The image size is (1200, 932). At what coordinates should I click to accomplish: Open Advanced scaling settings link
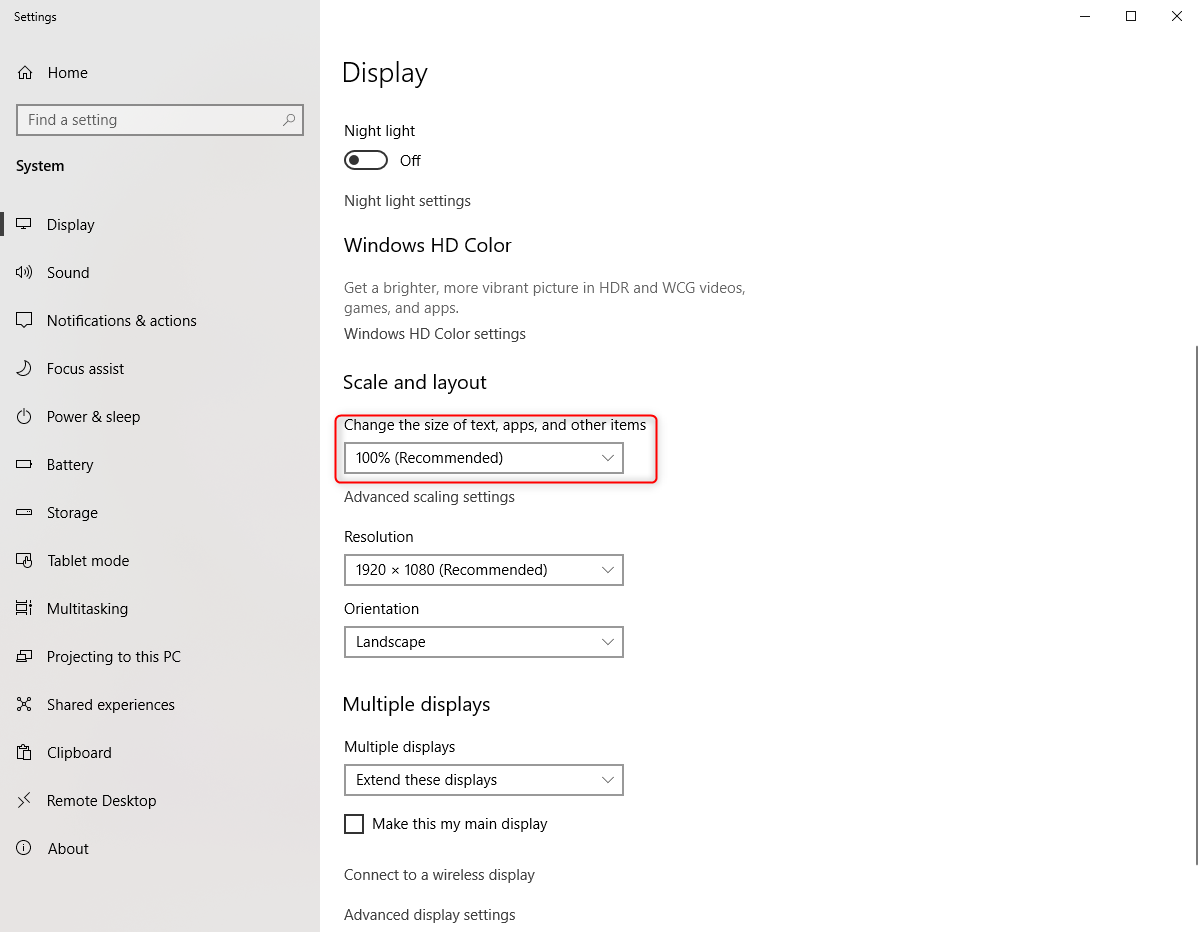coord(429,497)
